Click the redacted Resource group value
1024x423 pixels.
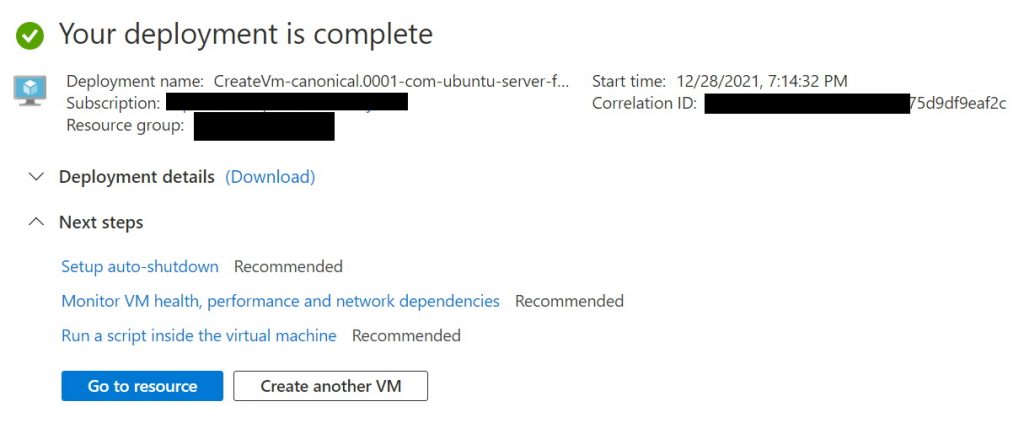(264, 126)
